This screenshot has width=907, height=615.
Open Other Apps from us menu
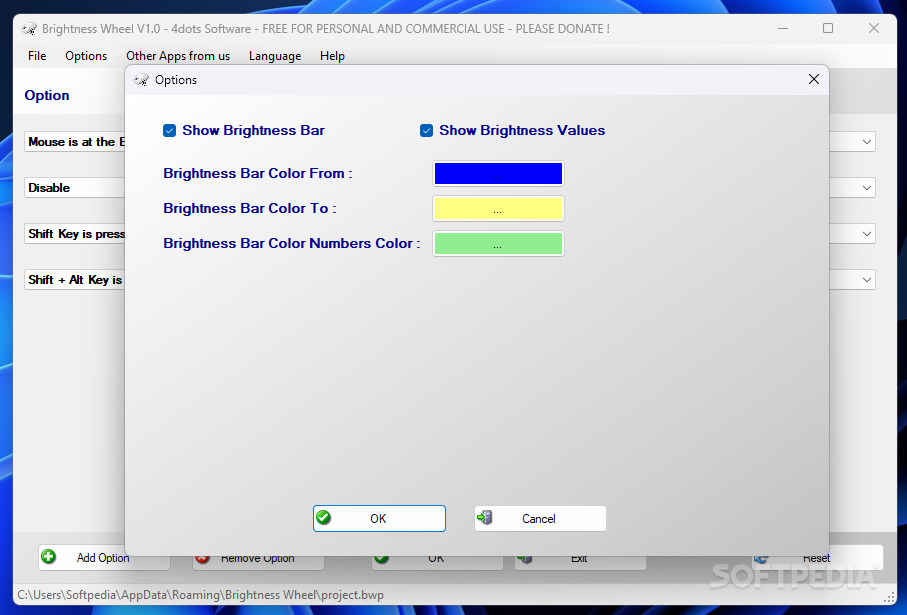[178, 56]
